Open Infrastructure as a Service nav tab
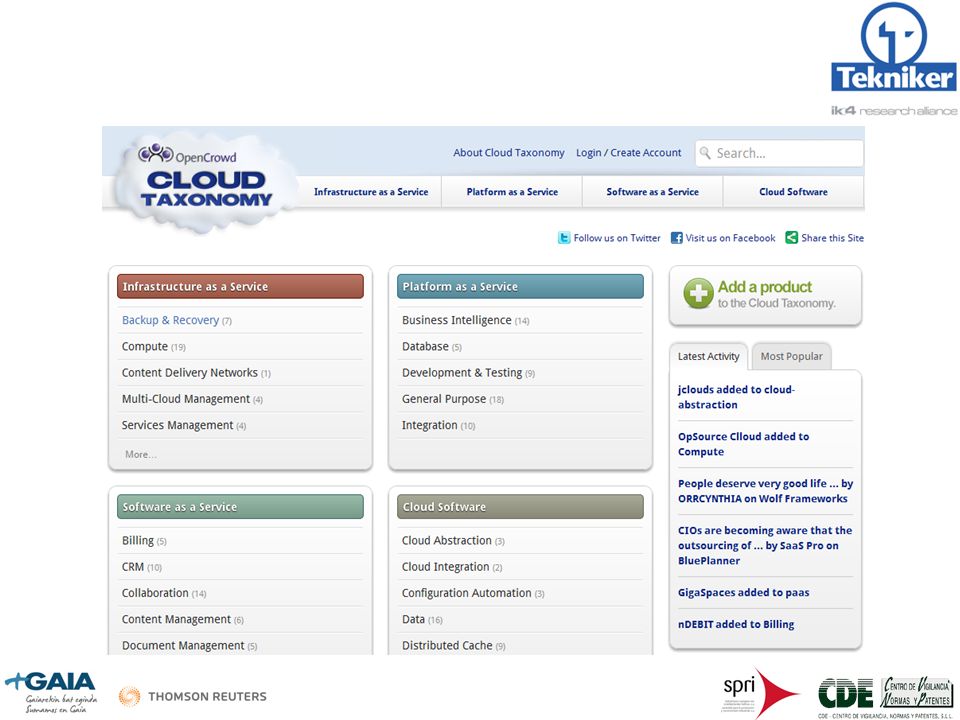Image resolution: width=960 pixels, height=720 pixels. point(371,192)
